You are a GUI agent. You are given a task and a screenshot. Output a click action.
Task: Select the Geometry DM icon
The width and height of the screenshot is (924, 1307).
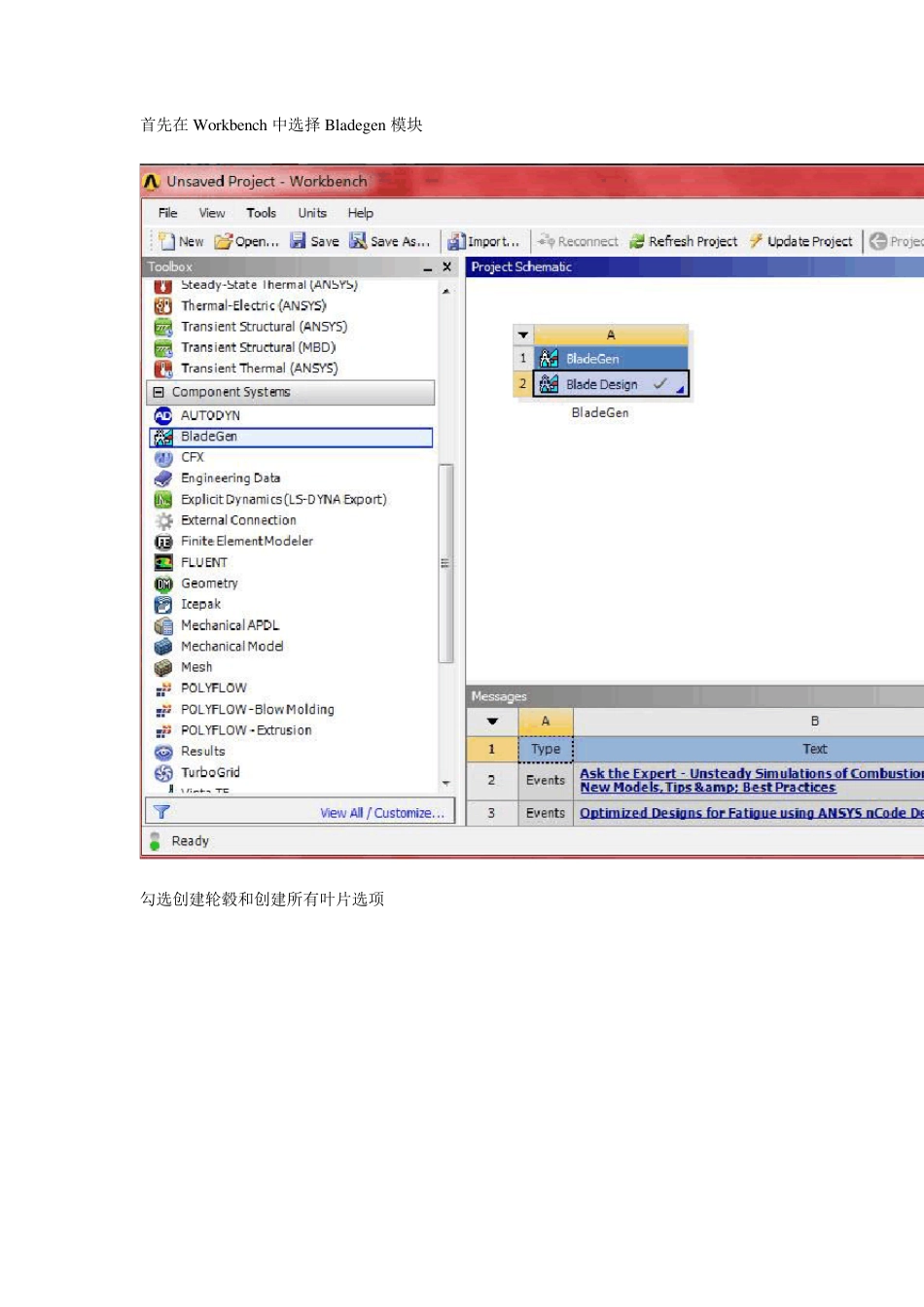click(163, 583)
